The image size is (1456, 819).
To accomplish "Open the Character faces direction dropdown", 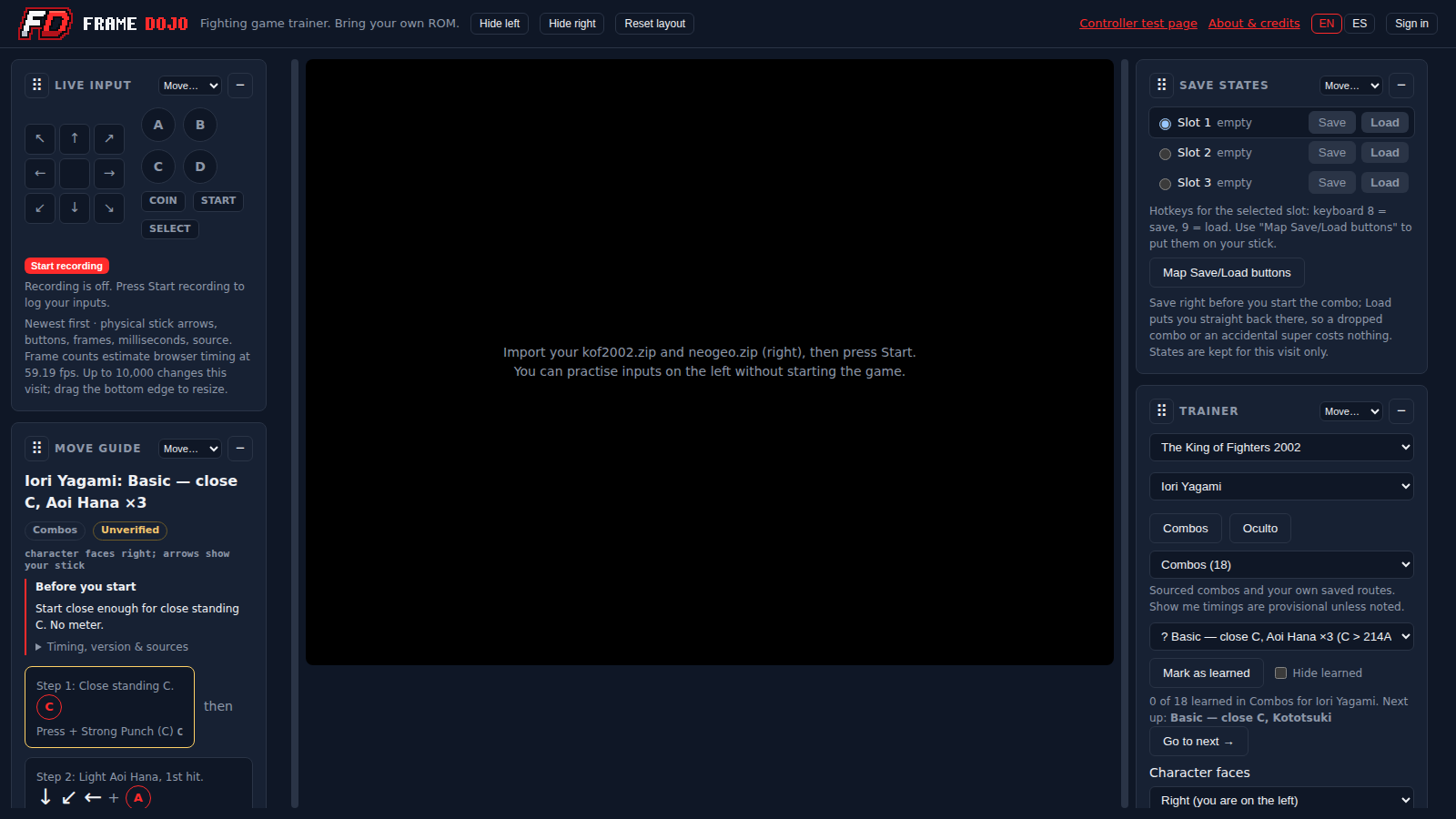I will point(1281,801).
